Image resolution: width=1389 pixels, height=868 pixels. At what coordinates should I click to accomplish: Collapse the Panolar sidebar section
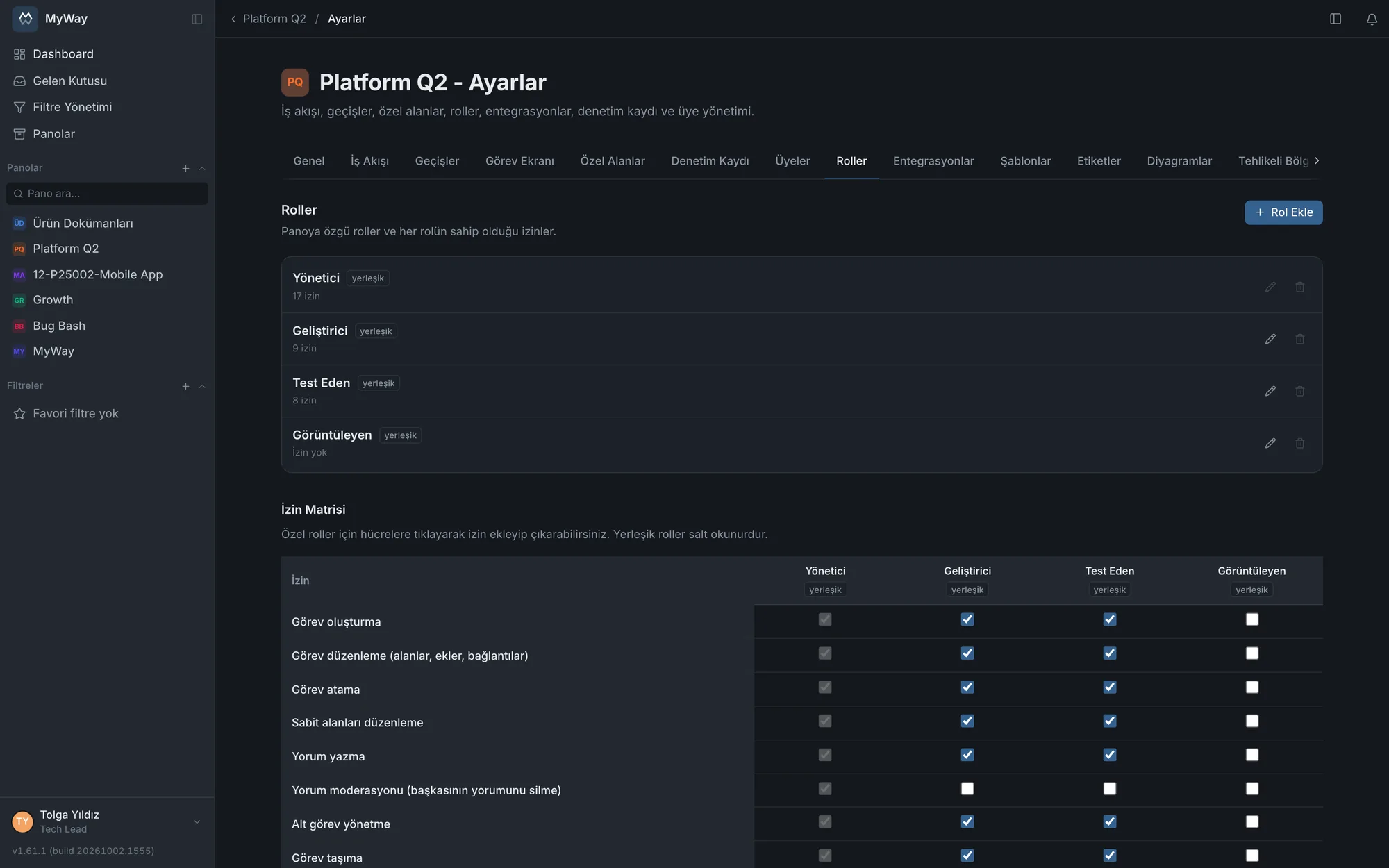pos(202,168)
